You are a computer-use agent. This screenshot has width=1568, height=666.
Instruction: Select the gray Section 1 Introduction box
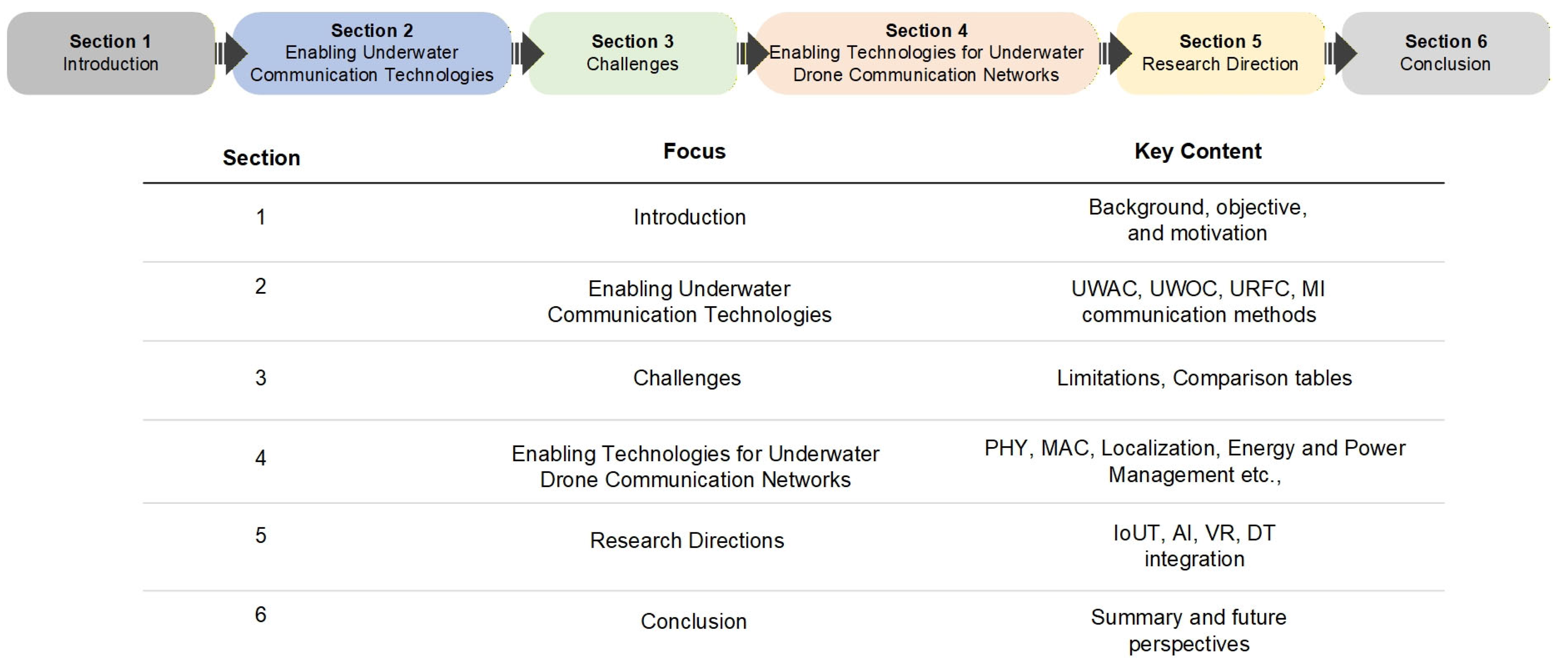coord(111,54)
